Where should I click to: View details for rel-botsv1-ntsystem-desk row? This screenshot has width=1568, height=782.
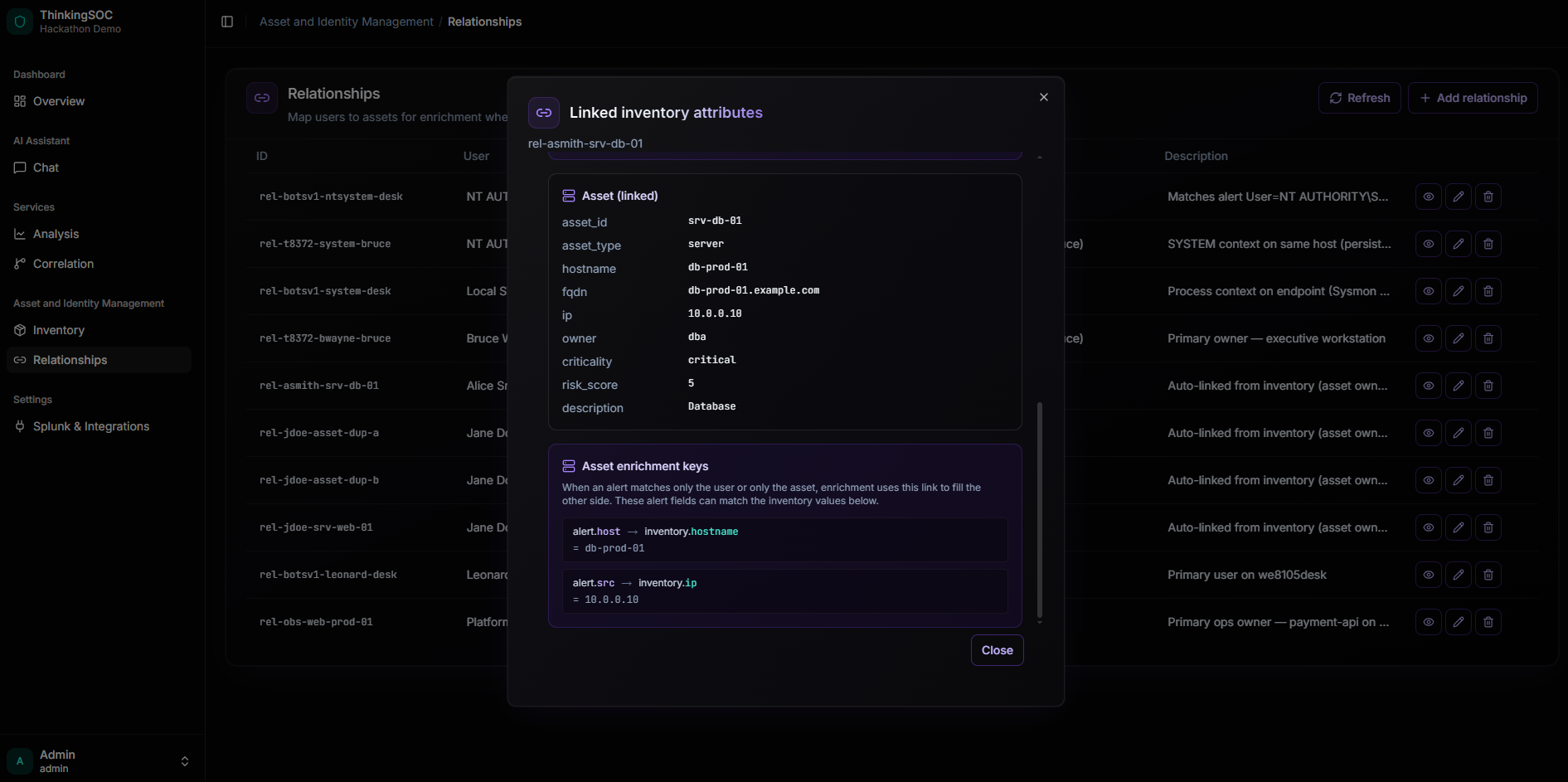1429,197
